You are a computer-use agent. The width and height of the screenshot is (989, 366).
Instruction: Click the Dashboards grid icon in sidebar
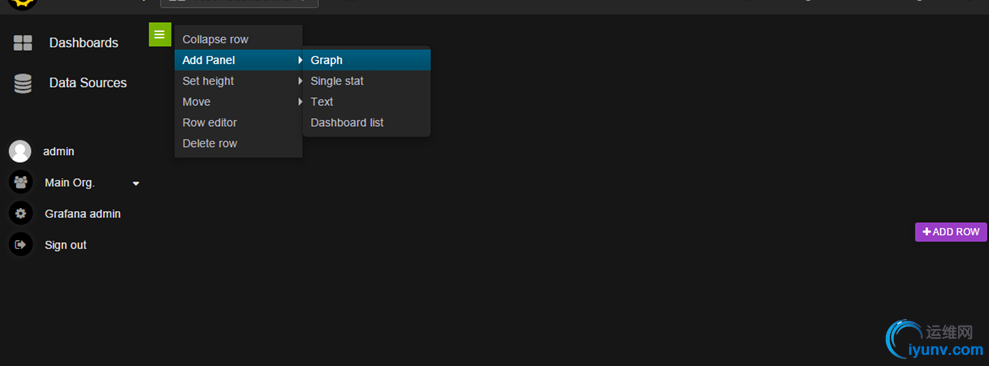[x=23, y=43]
